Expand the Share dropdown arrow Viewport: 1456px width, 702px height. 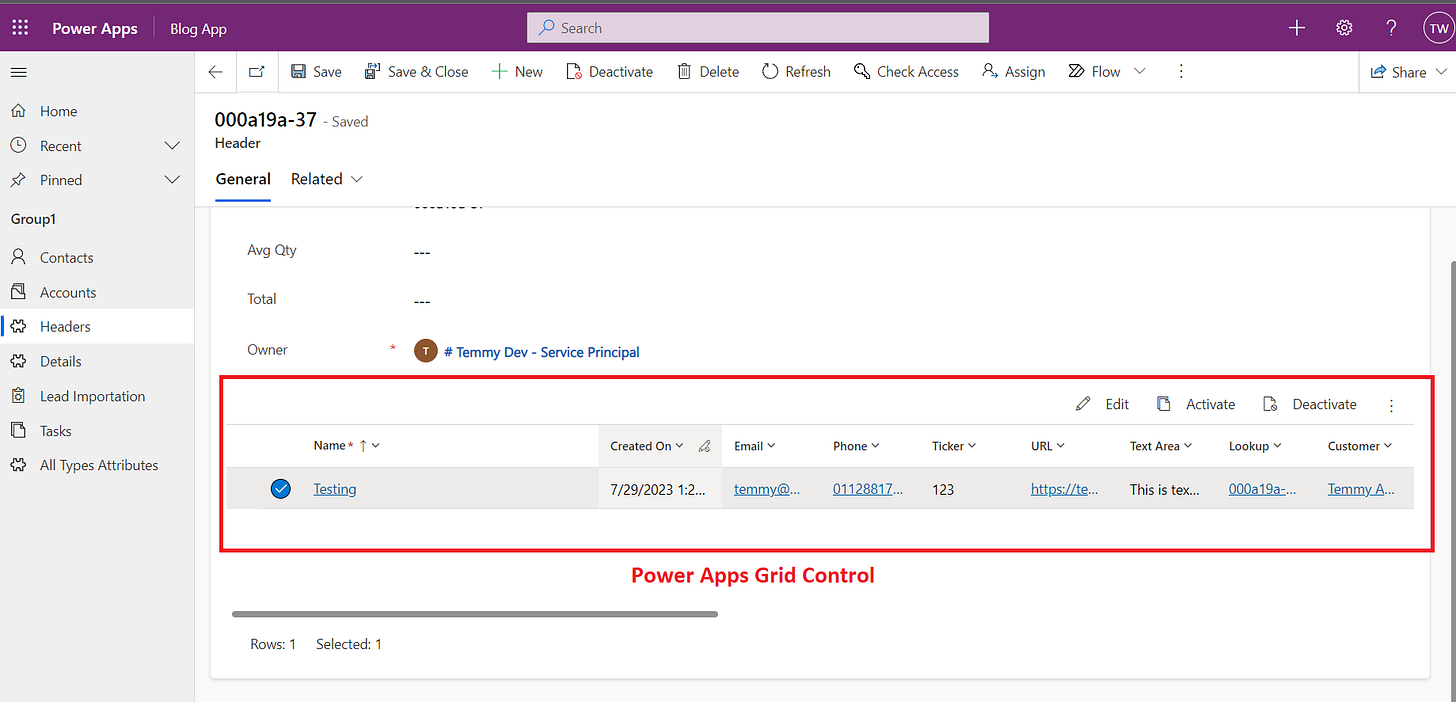1441,72
